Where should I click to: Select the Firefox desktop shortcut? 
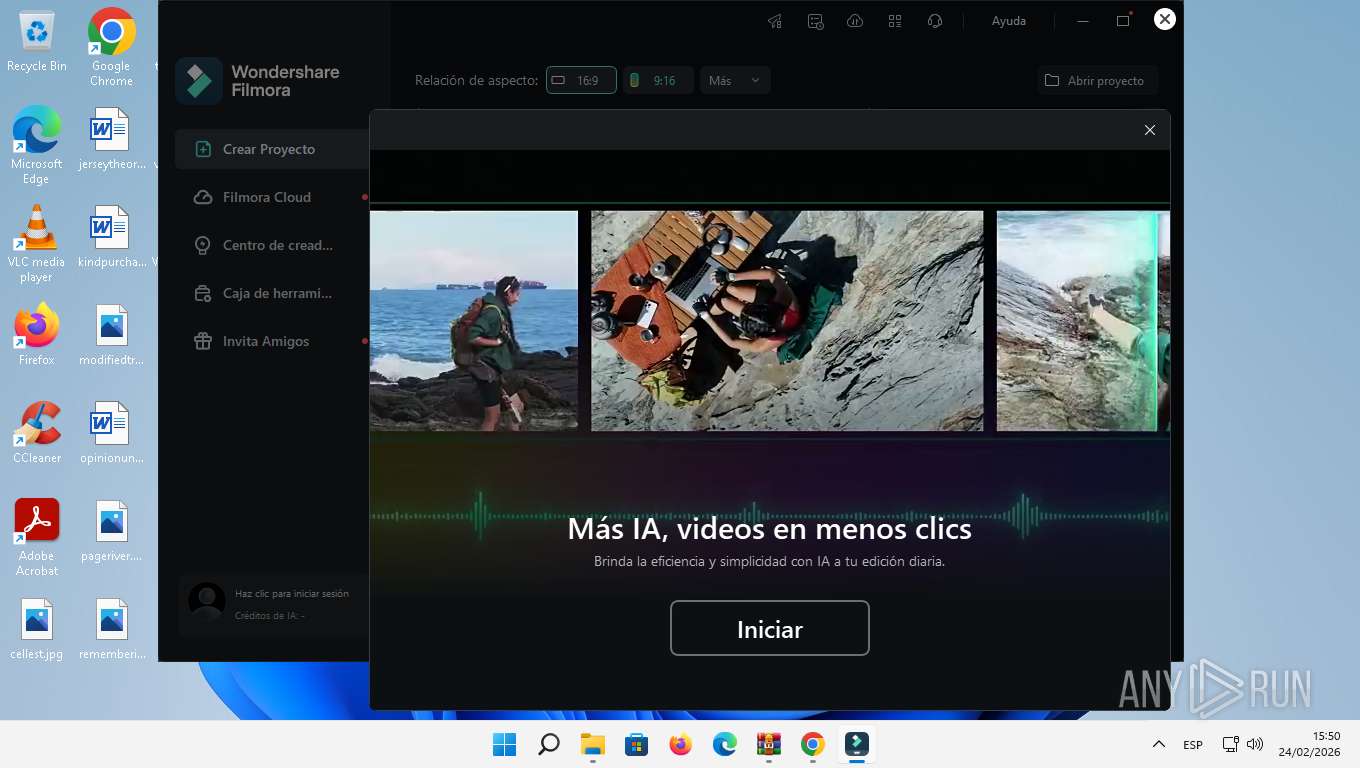pos(37,334)
